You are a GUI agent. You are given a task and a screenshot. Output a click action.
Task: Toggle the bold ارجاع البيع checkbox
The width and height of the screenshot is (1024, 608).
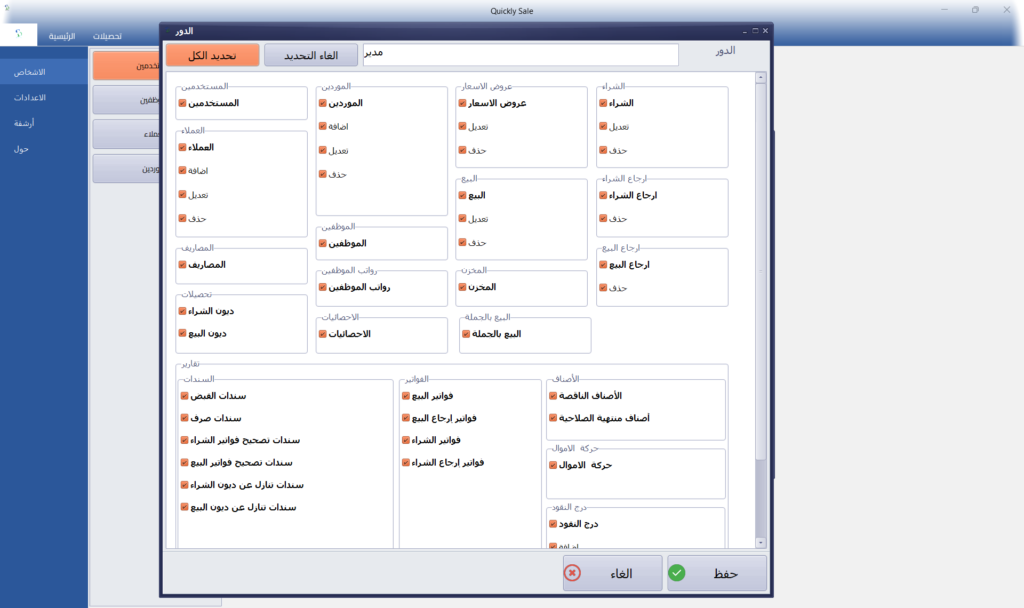pos(603,264)
